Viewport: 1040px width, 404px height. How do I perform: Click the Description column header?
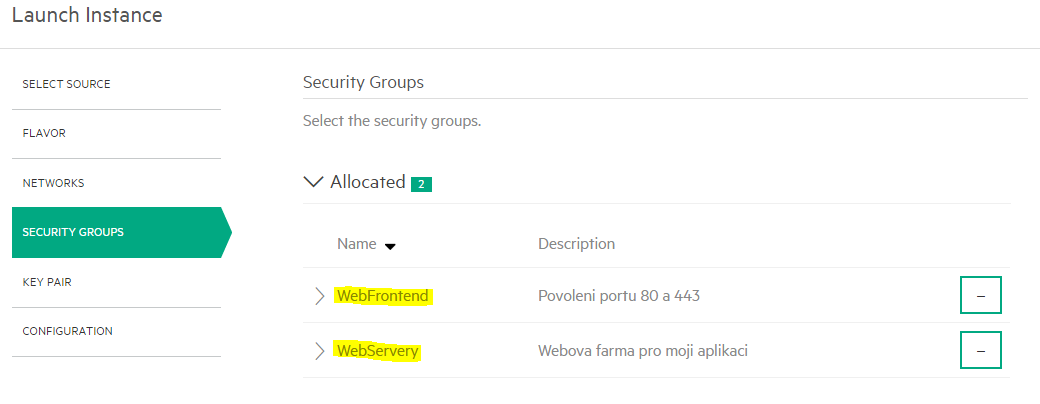coord(576,243)
